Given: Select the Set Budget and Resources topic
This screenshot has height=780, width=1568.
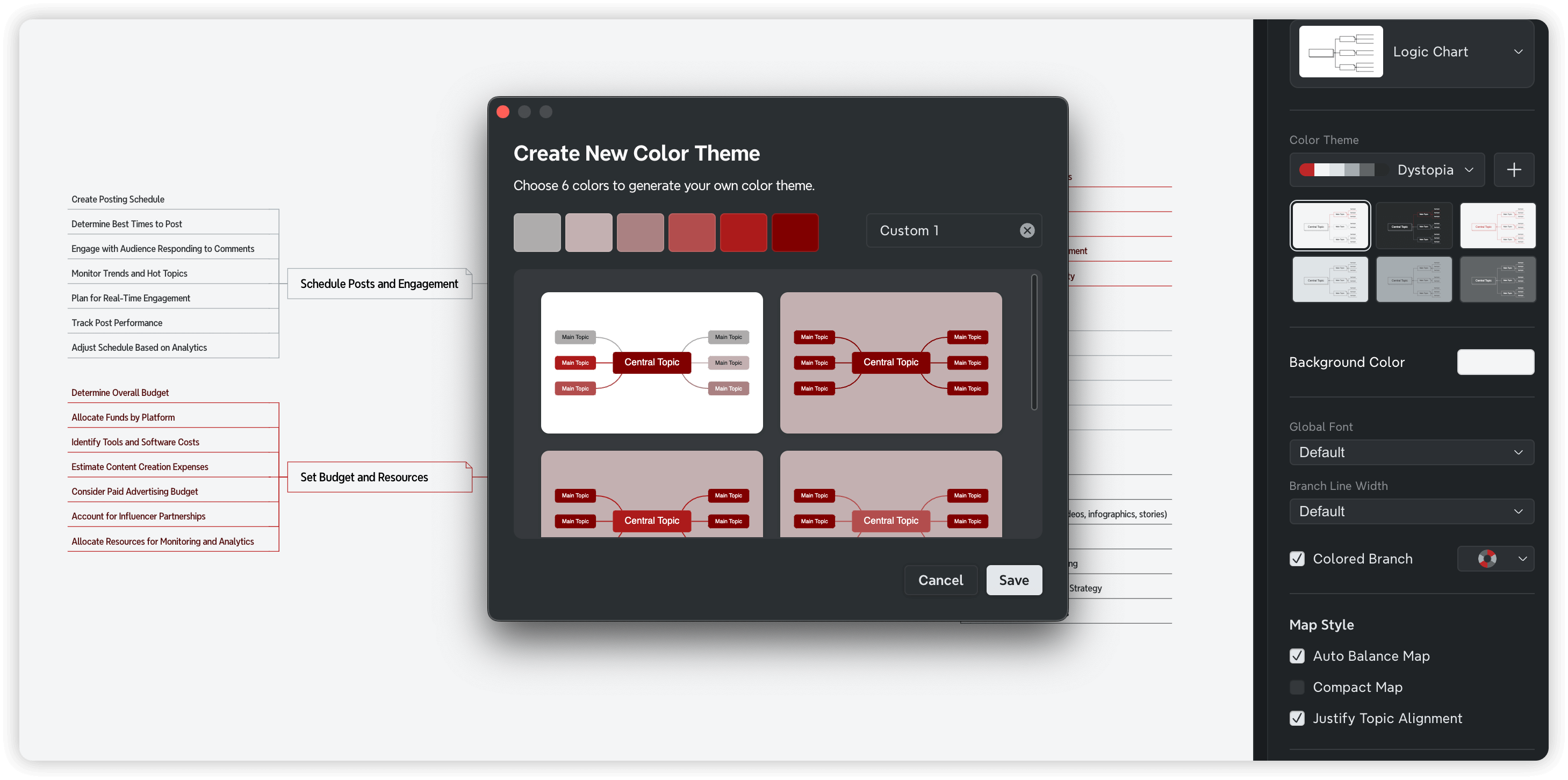Looking at the screenshot, I should coord(379,477).
